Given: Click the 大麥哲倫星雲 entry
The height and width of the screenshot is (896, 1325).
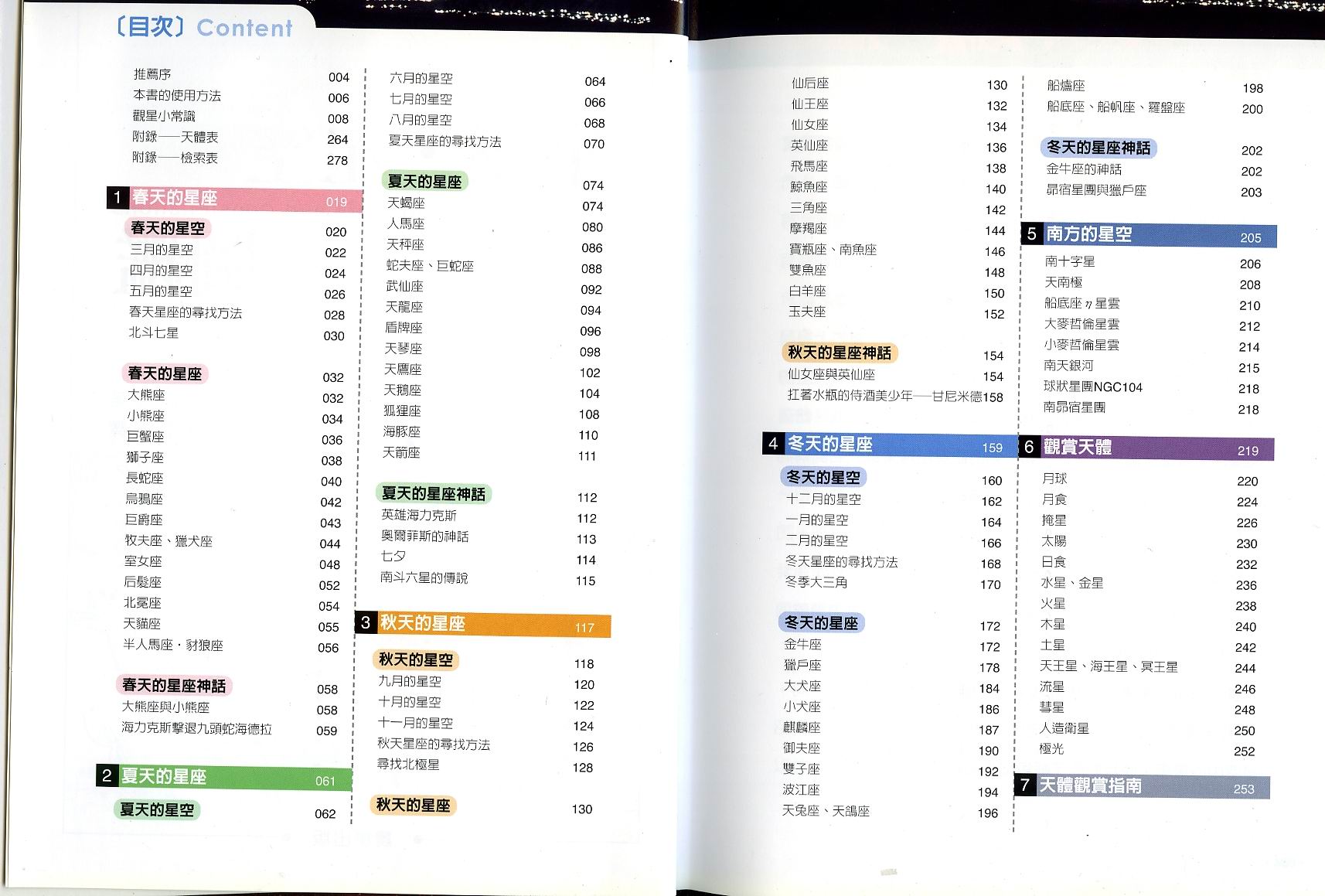Looking at the screenshot, I should click(x=1081, y=324).
